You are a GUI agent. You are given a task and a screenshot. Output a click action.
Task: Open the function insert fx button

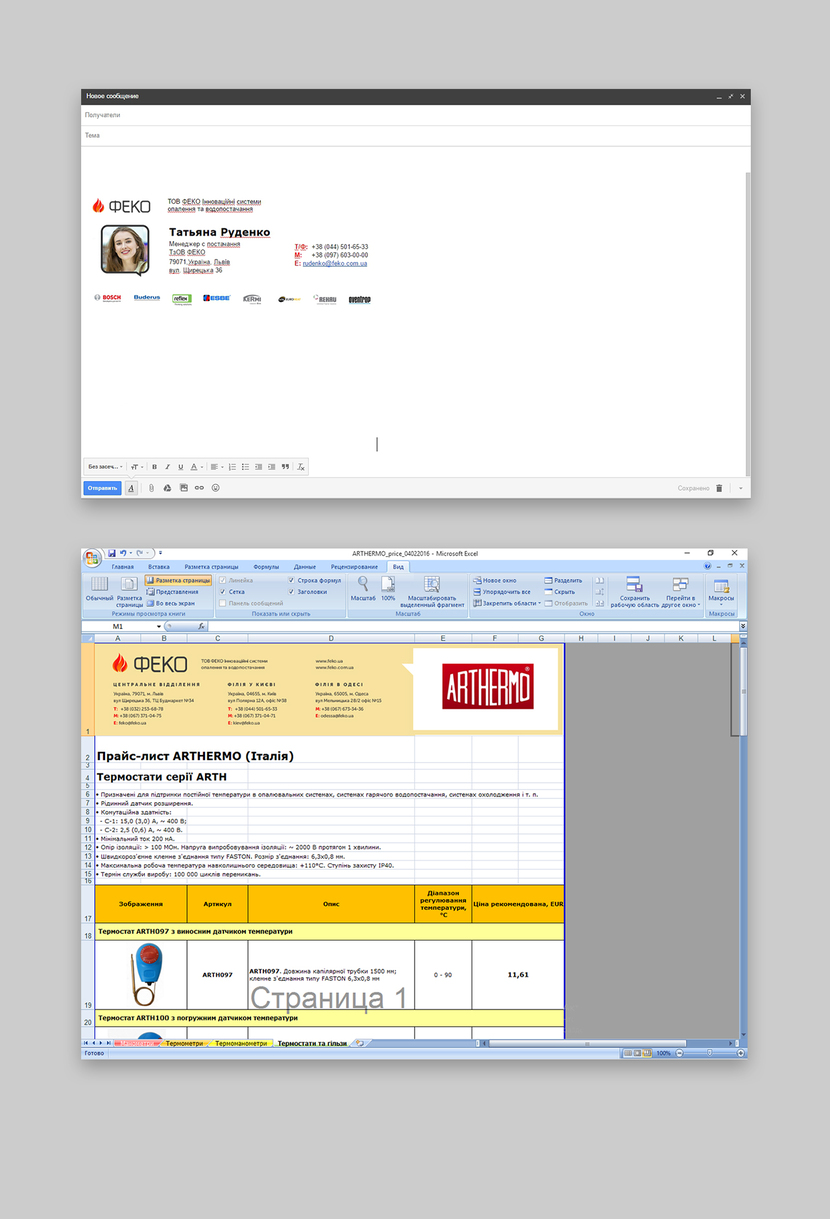click(202, 627)
